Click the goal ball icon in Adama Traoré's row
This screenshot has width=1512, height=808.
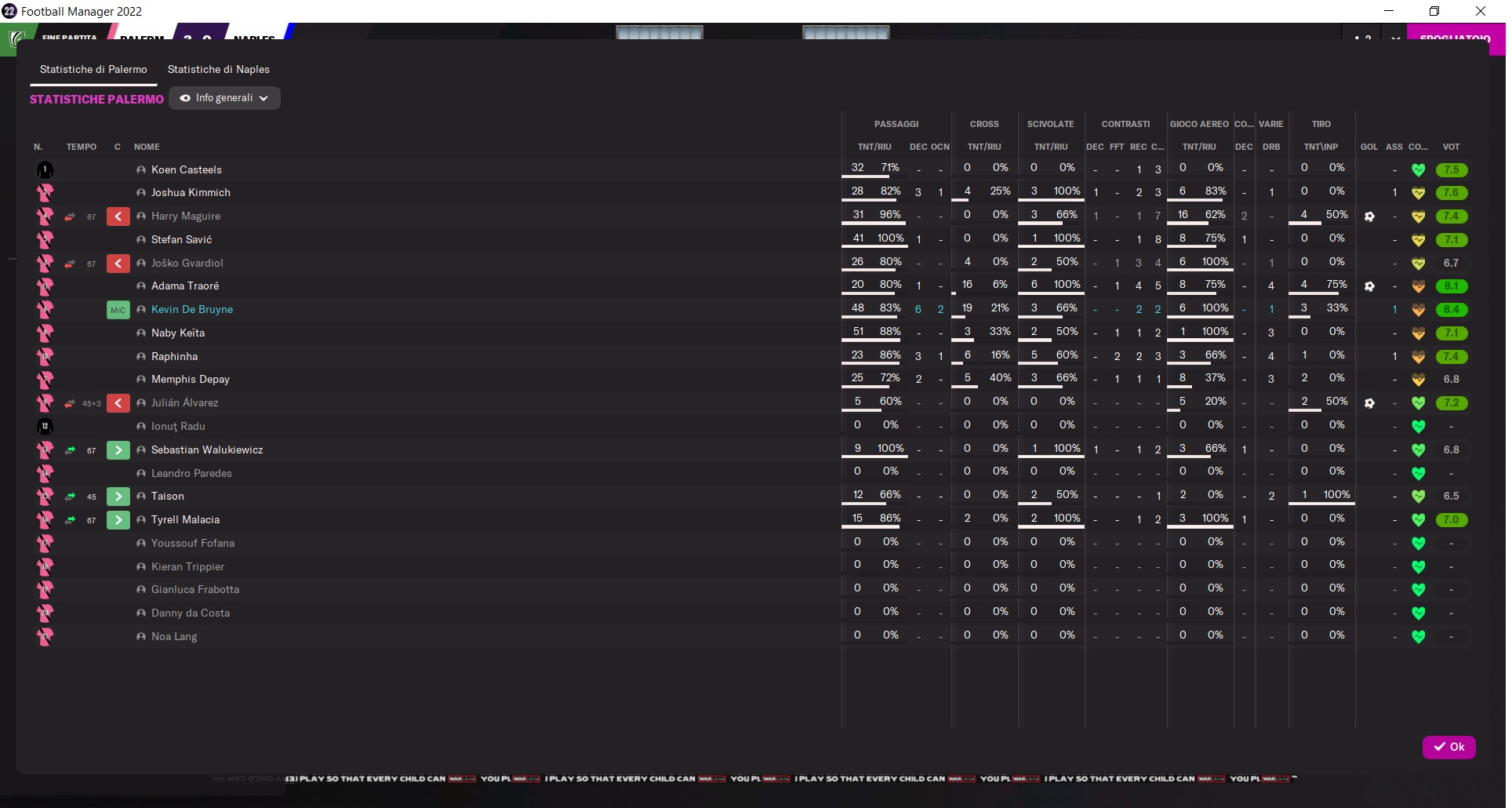click(1369, 286)
